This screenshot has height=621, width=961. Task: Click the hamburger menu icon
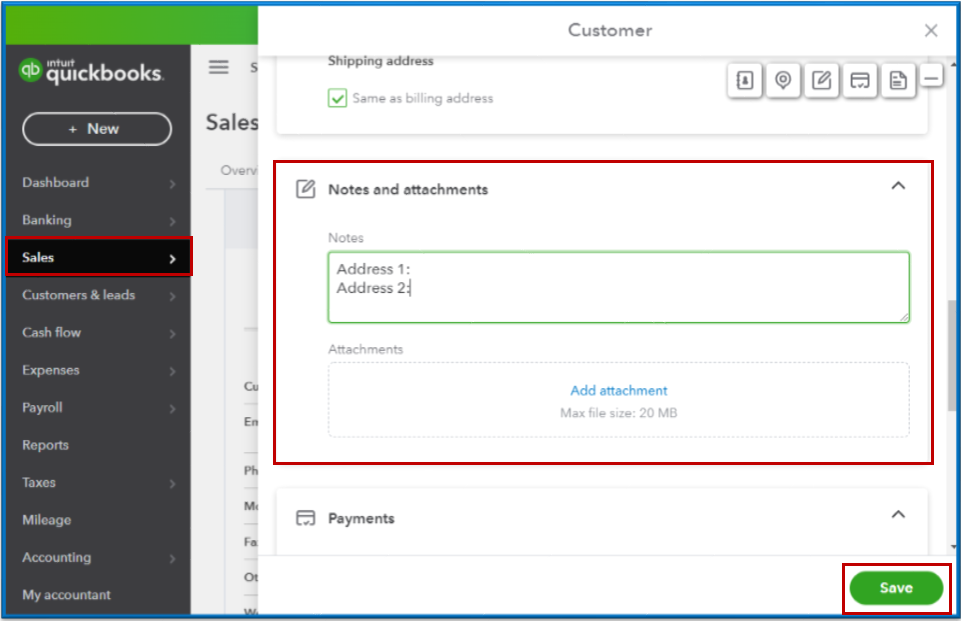pos(218,67)
